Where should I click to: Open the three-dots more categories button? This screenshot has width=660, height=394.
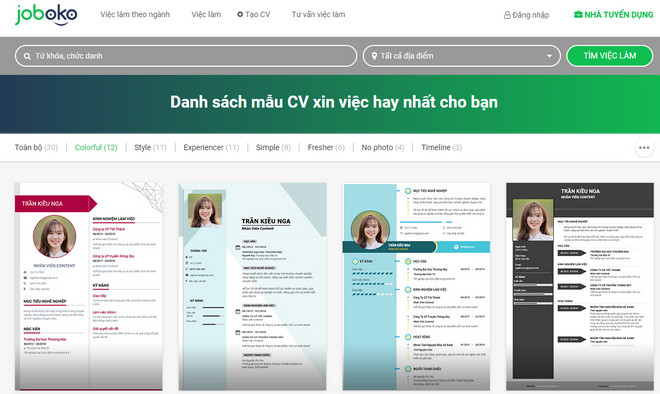tap(644, 148)
